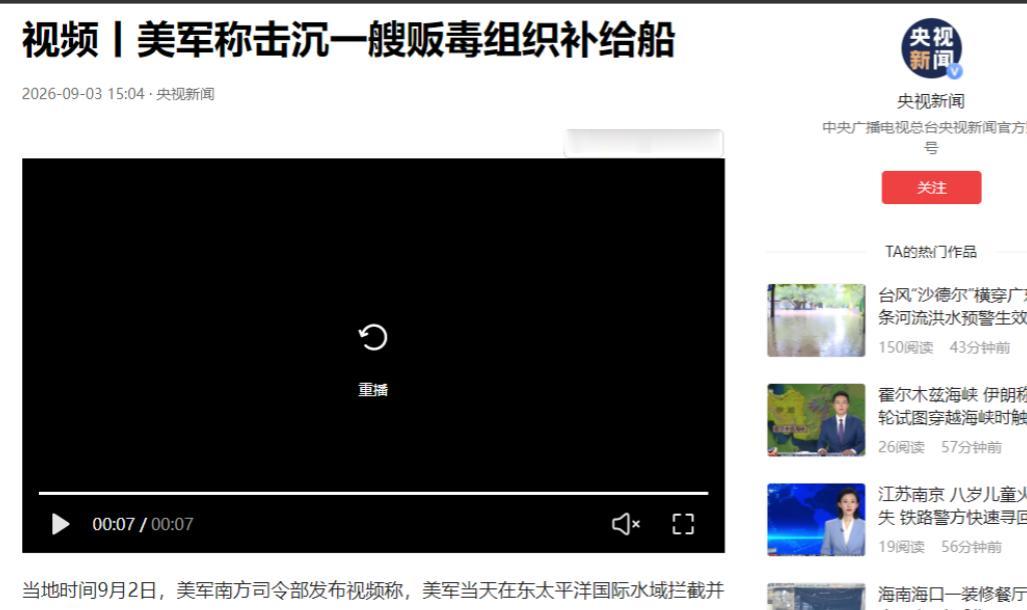Open the 央视新闻 account name link
This screenshot has width=1027, height=610.
pos(931,101)
